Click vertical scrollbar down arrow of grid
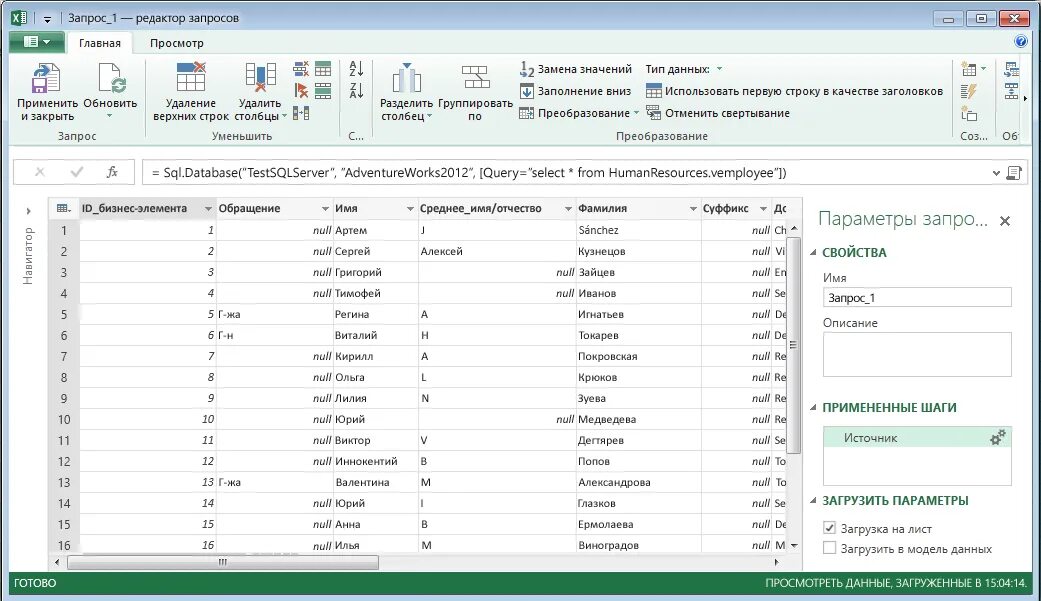This screenshot has width=1041, height=601. 794,545
